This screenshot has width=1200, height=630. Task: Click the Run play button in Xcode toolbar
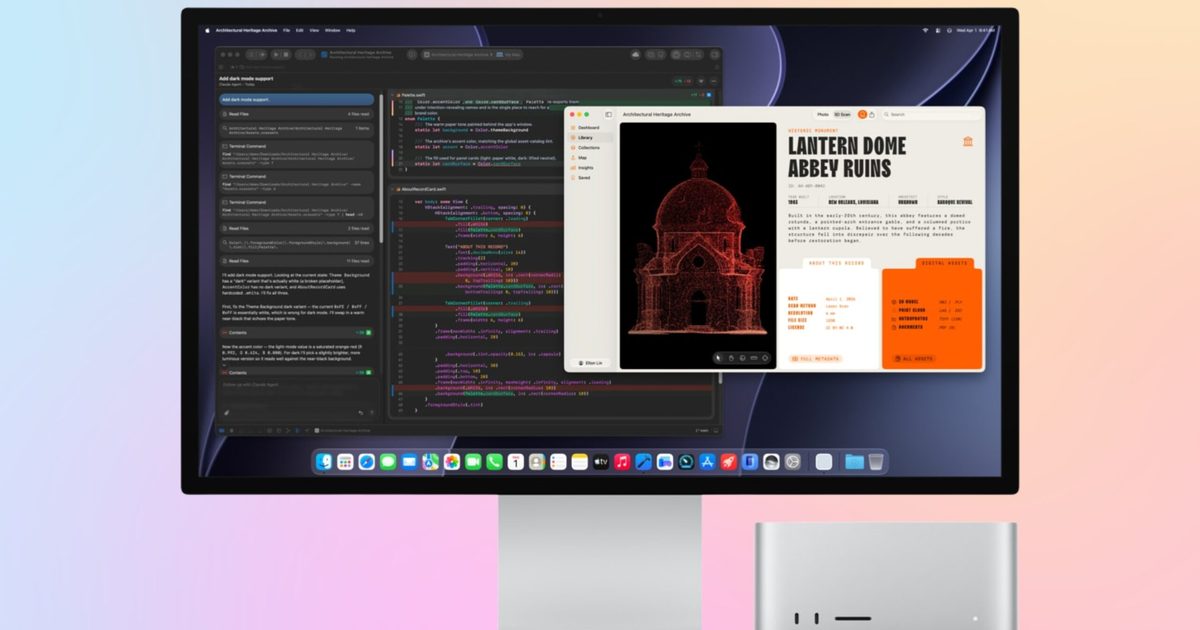pyautogui.click(x=276, y=55)
